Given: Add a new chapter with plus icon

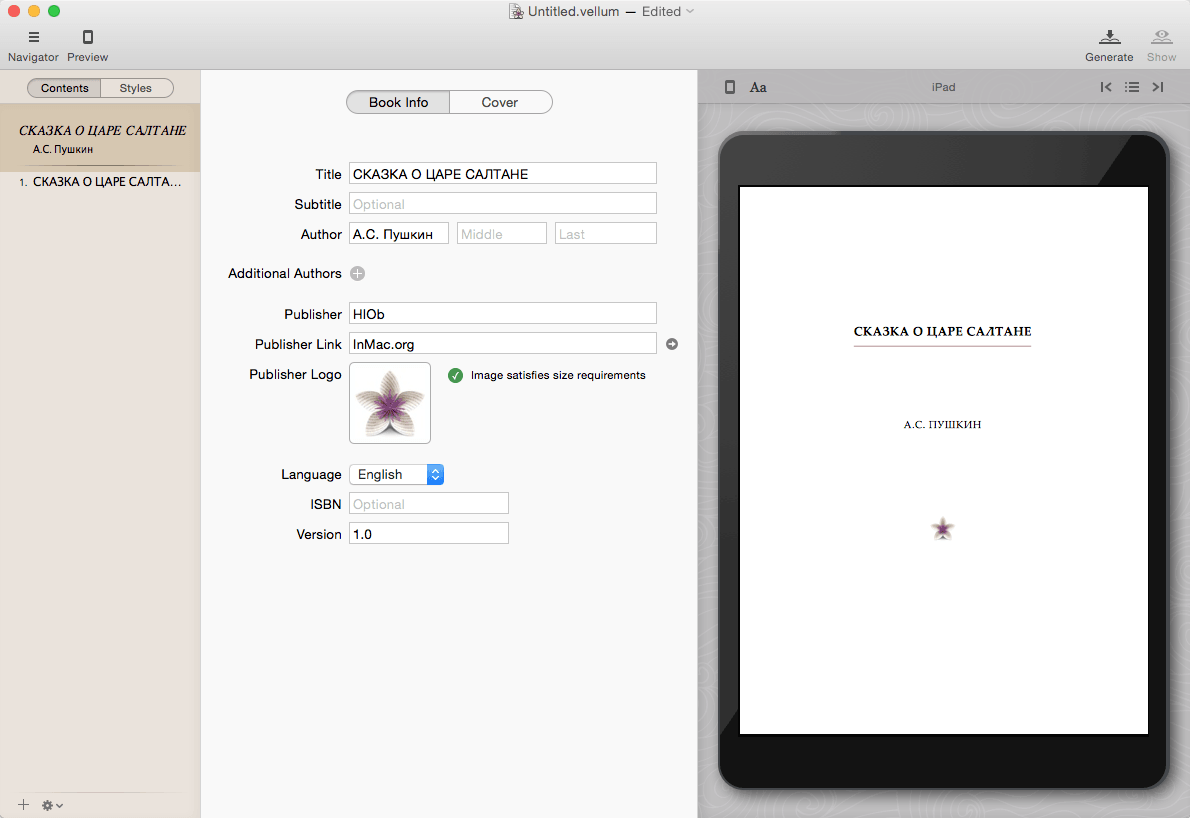Looking at the screenshot, I should (22, 804).
